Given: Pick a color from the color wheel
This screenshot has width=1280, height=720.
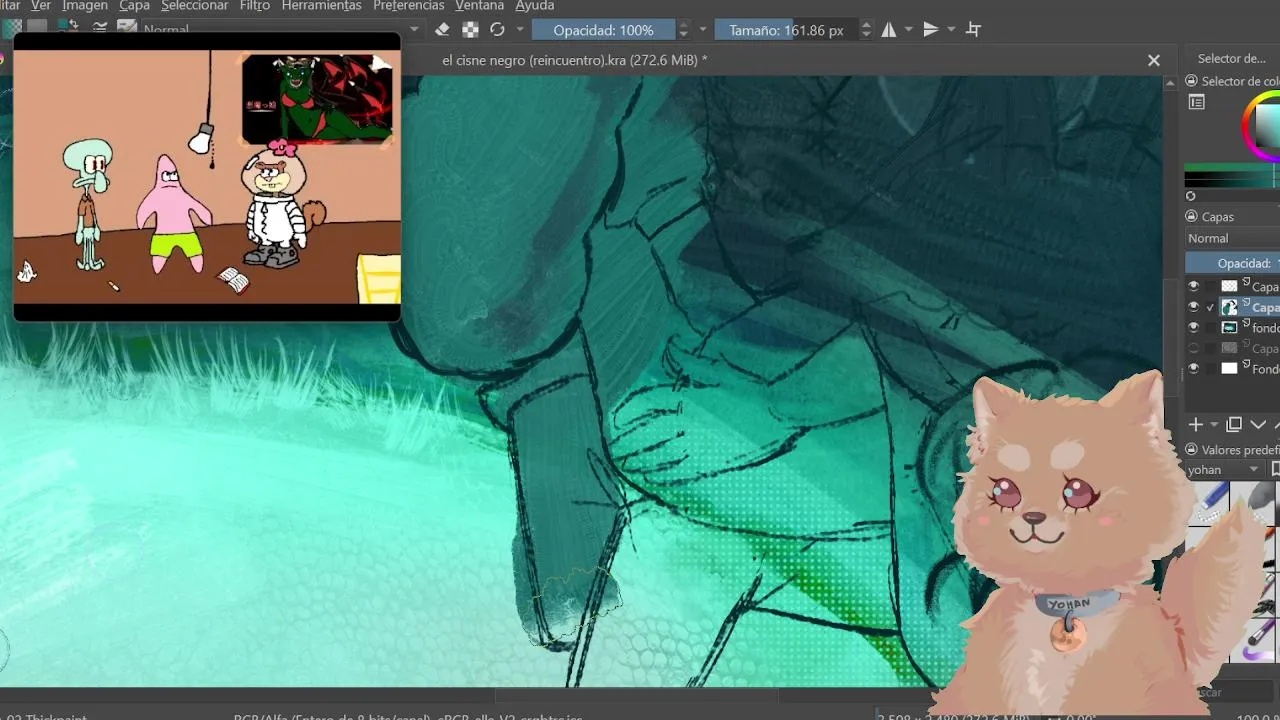Looking at the screenshot, I should 1261,126.
